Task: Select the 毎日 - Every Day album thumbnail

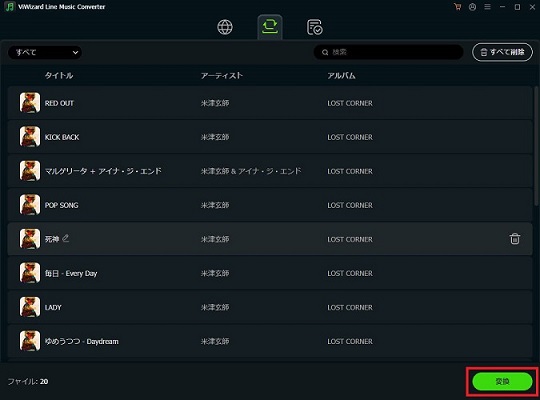Action: 30,273
